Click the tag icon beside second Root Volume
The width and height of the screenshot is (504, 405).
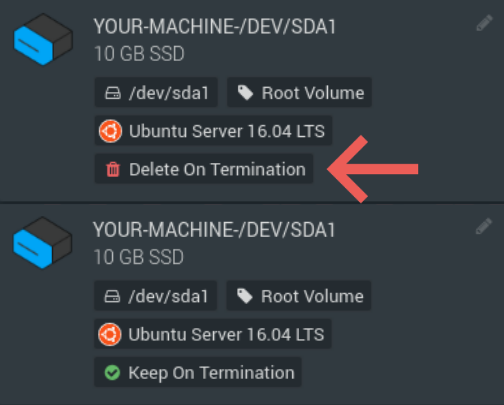pyautogui.click(x=245, y=296)
